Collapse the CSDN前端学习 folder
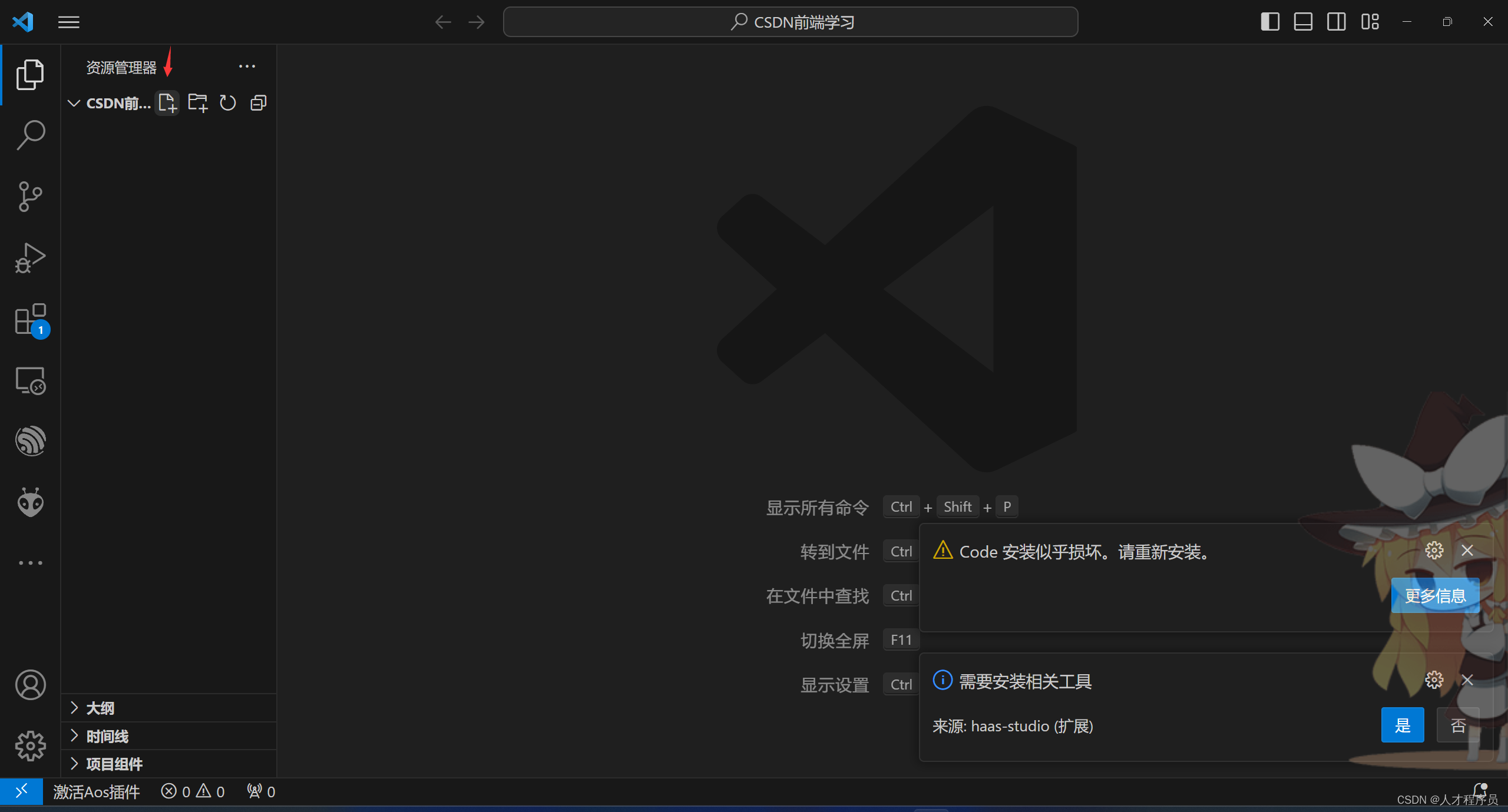1508x812 pixels. 73,103
